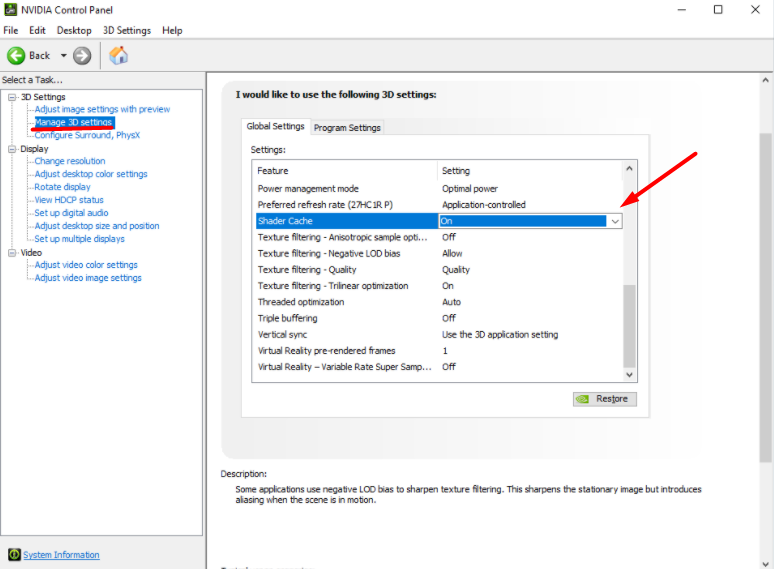Select Texture filtering - Negative LOD bias row
Screen dimensions: 774x569
[x=439, y=254]
